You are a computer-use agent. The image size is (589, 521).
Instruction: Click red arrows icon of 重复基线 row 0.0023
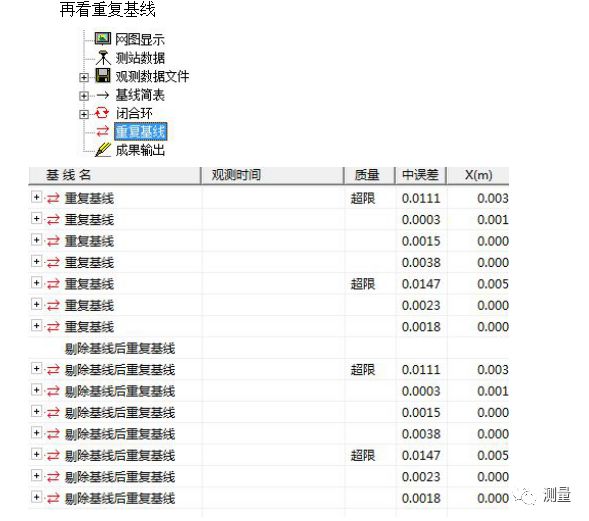tap(53, 305)
